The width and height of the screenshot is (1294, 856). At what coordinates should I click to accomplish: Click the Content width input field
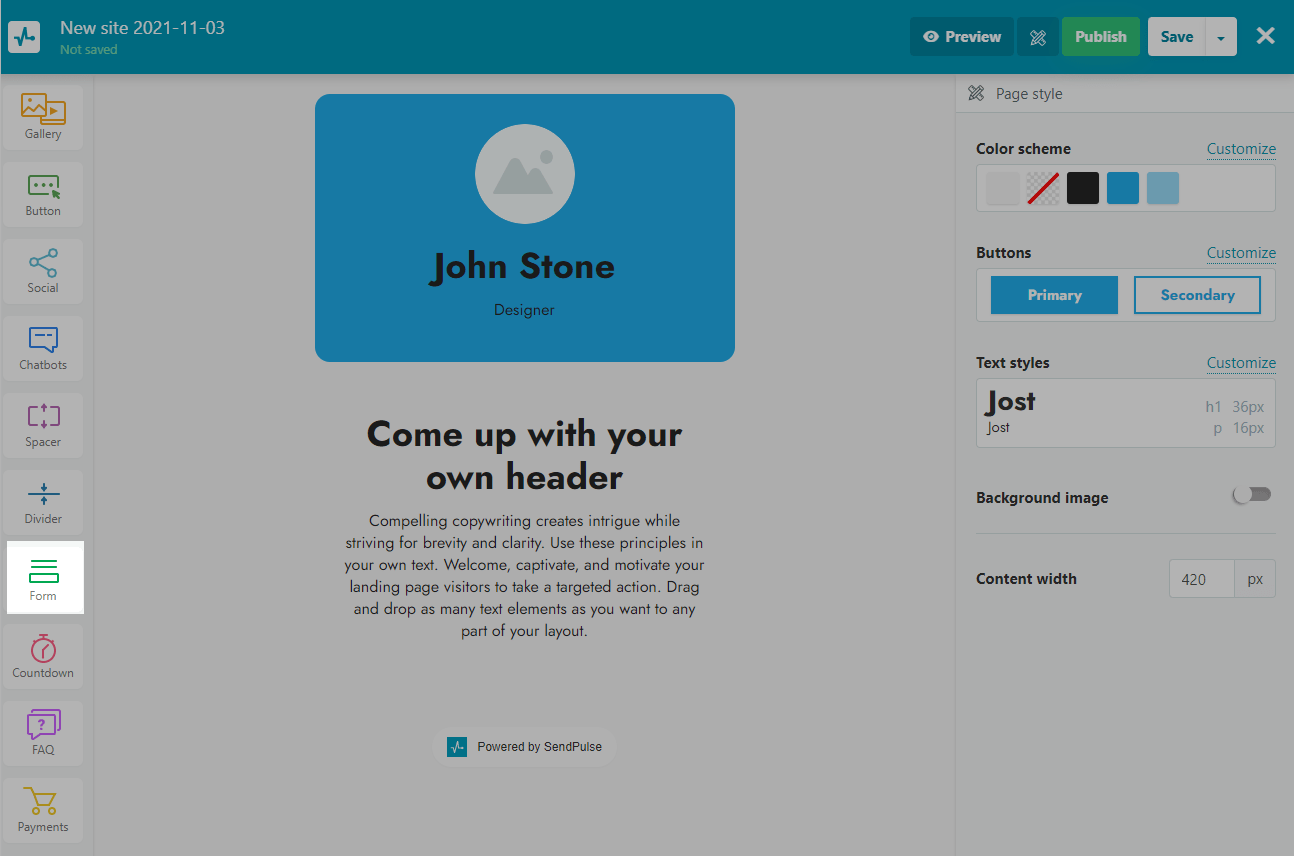(1201, 579)
